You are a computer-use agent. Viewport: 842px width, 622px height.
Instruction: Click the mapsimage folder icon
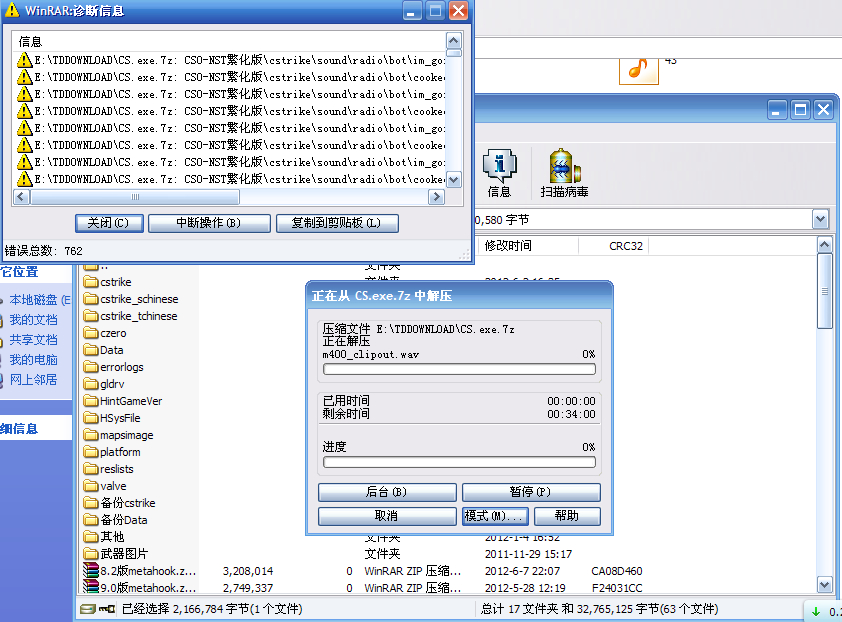click(91, 435)
